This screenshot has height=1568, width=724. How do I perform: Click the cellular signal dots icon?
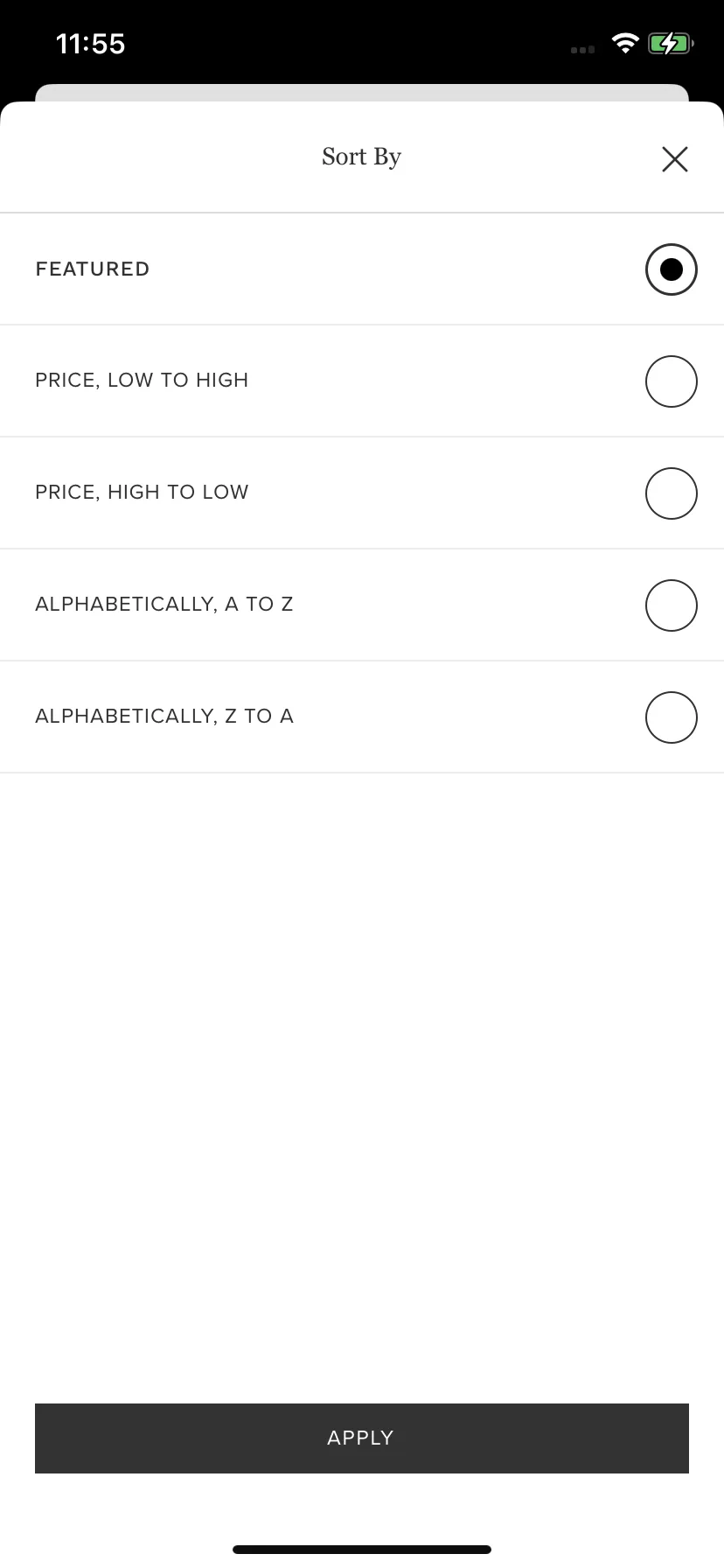click(x=582, y=50)
